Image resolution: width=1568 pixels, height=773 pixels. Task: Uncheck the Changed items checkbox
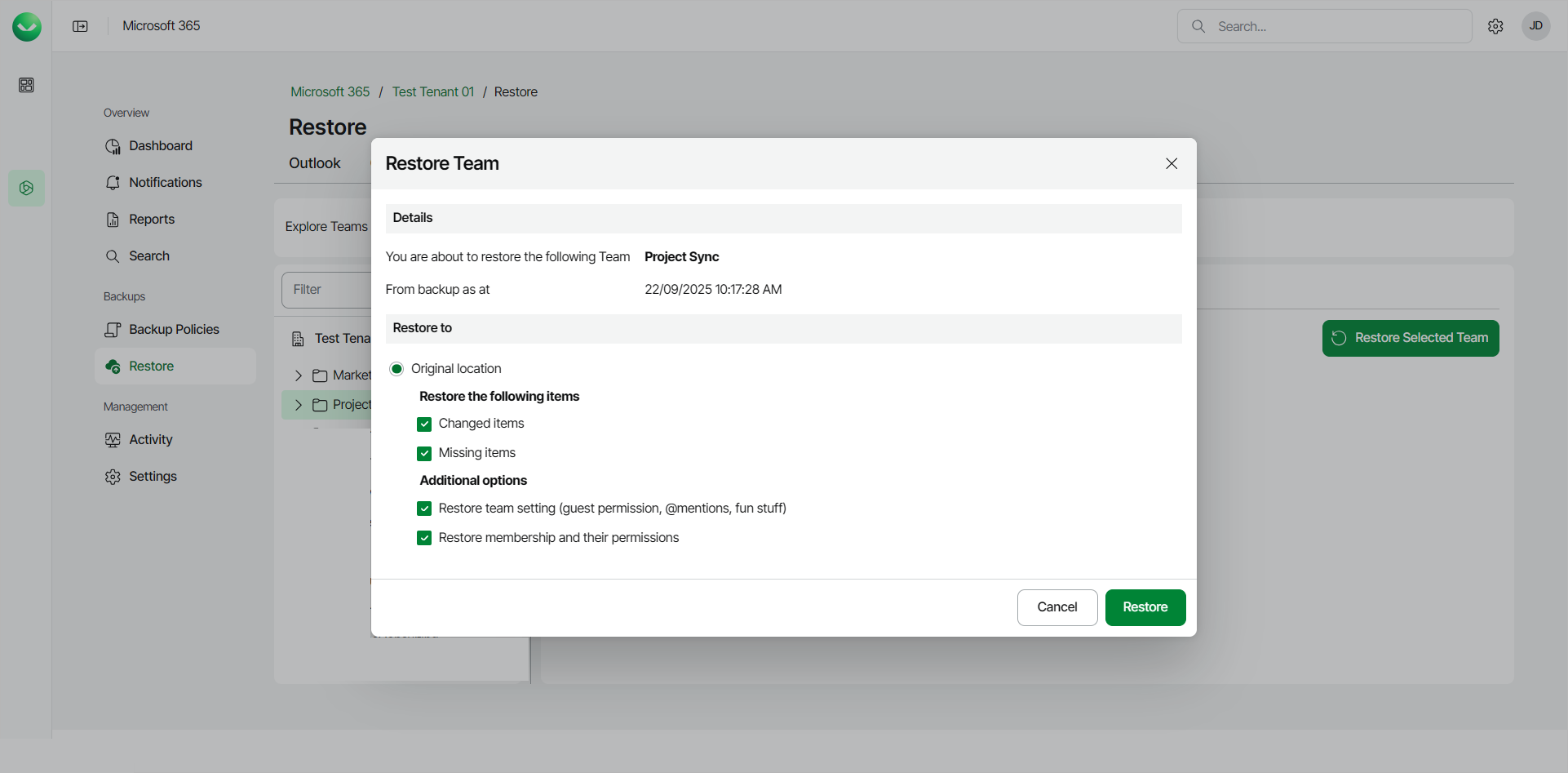(x=424, y=424)
